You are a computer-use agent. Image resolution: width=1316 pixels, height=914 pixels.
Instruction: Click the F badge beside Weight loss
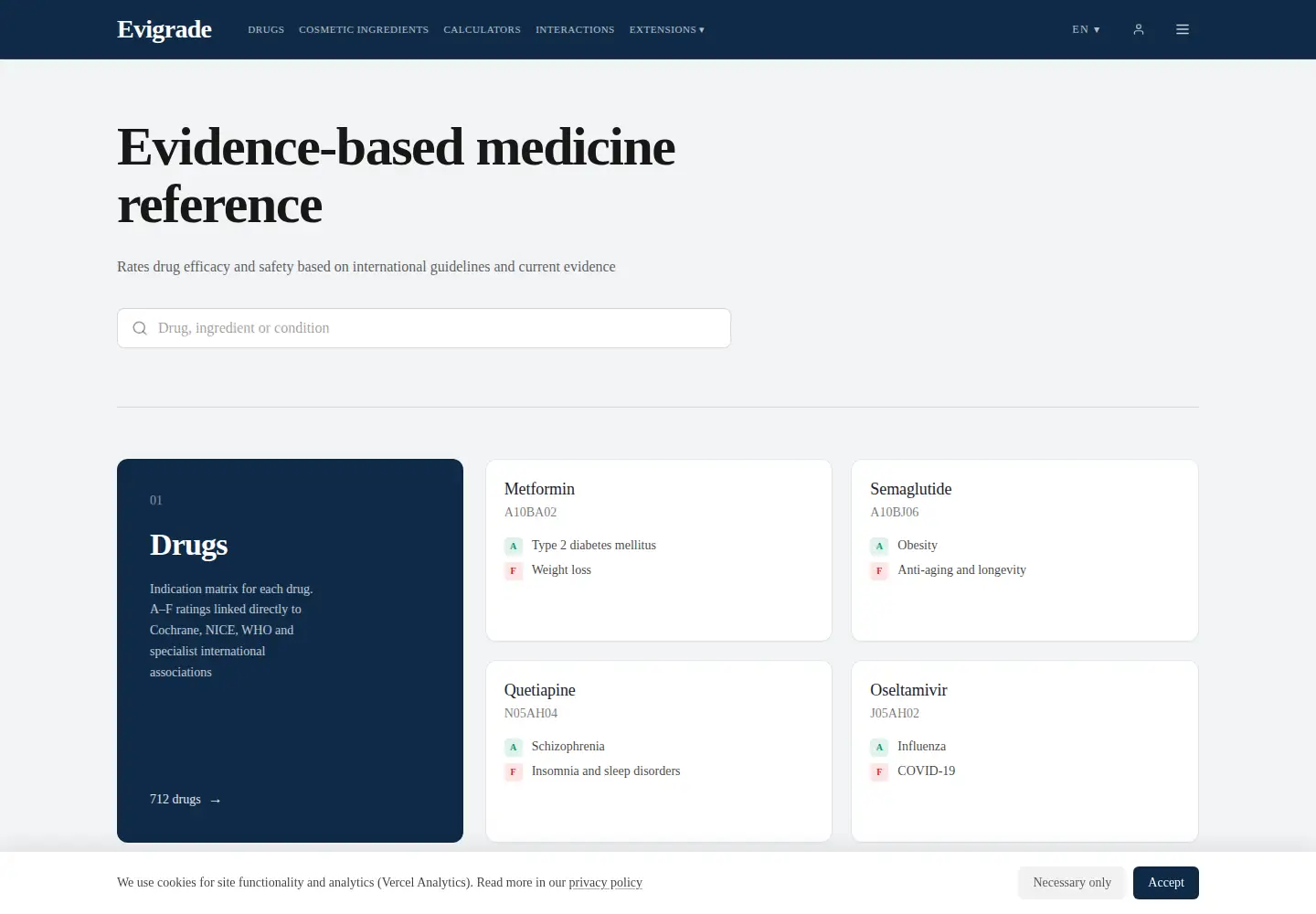tap(514, 570)
